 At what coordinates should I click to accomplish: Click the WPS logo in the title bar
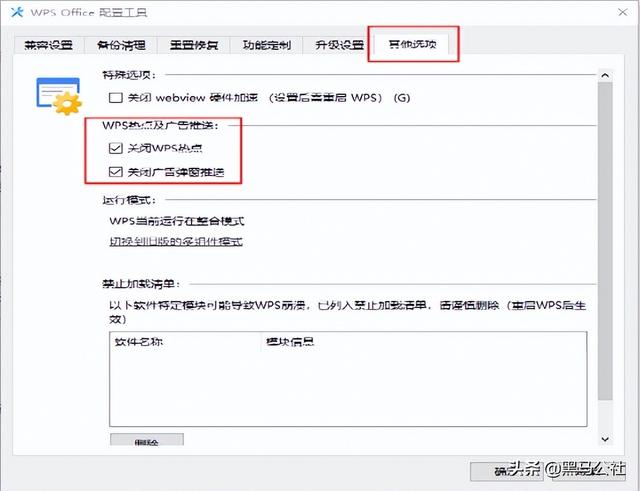tap(17, 12)
